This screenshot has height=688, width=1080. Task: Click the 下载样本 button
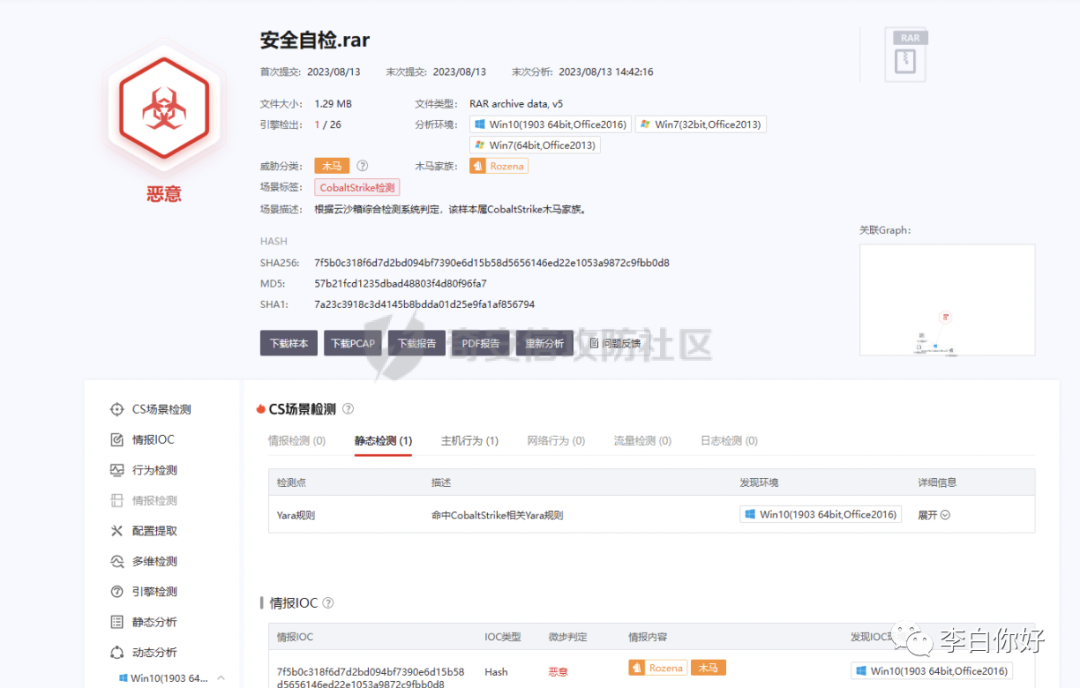(x=289, y=343)
